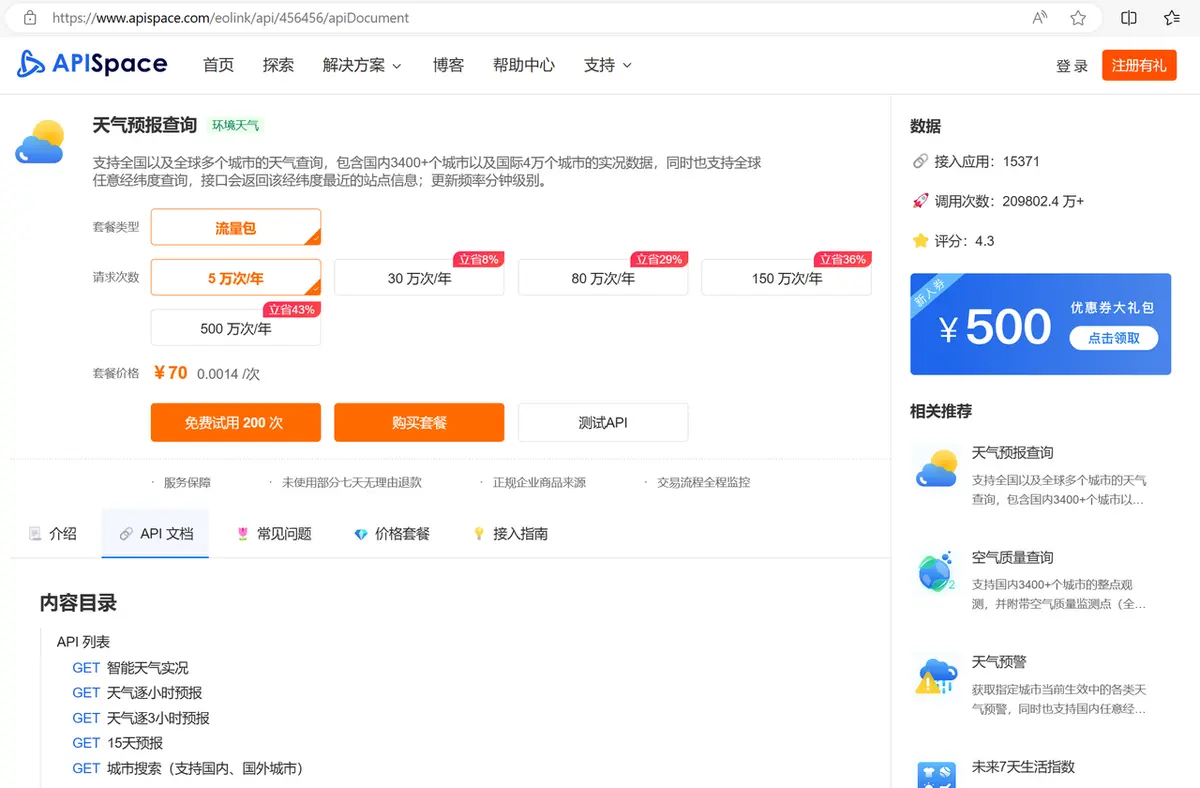Open the GET 城市搜索 API link
This screenshot has height=788, width=1200.
pyautogui.click(x=188, y=768)
